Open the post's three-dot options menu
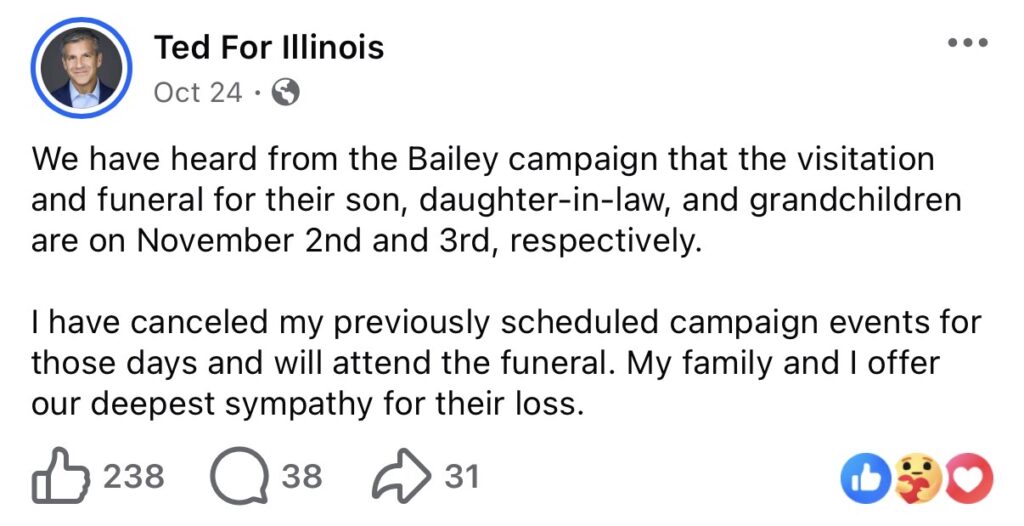The height and width of the screenshot is (526, 1024). 967,43
